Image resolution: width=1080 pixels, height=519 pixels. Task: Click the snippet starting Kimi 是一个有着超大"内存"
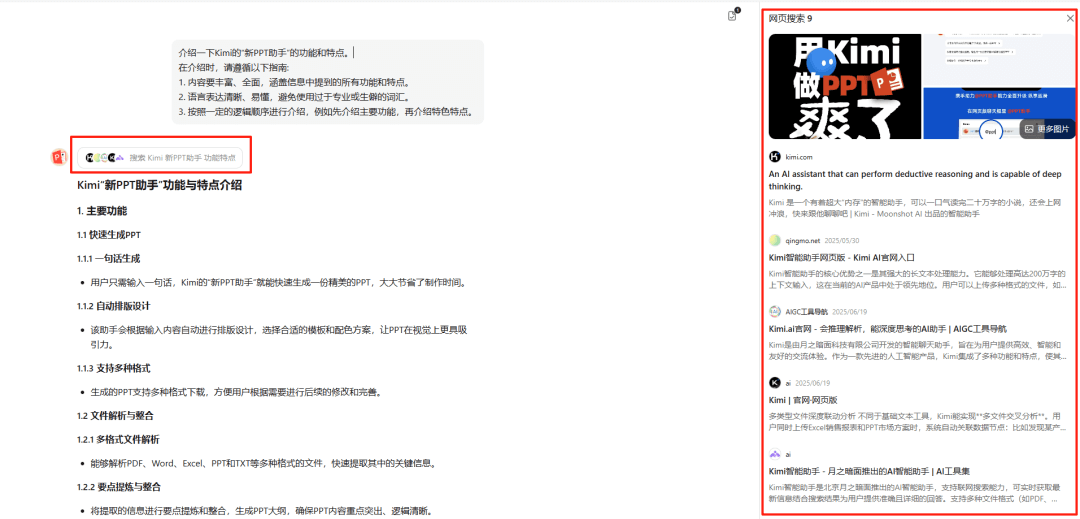coord(915,209)
